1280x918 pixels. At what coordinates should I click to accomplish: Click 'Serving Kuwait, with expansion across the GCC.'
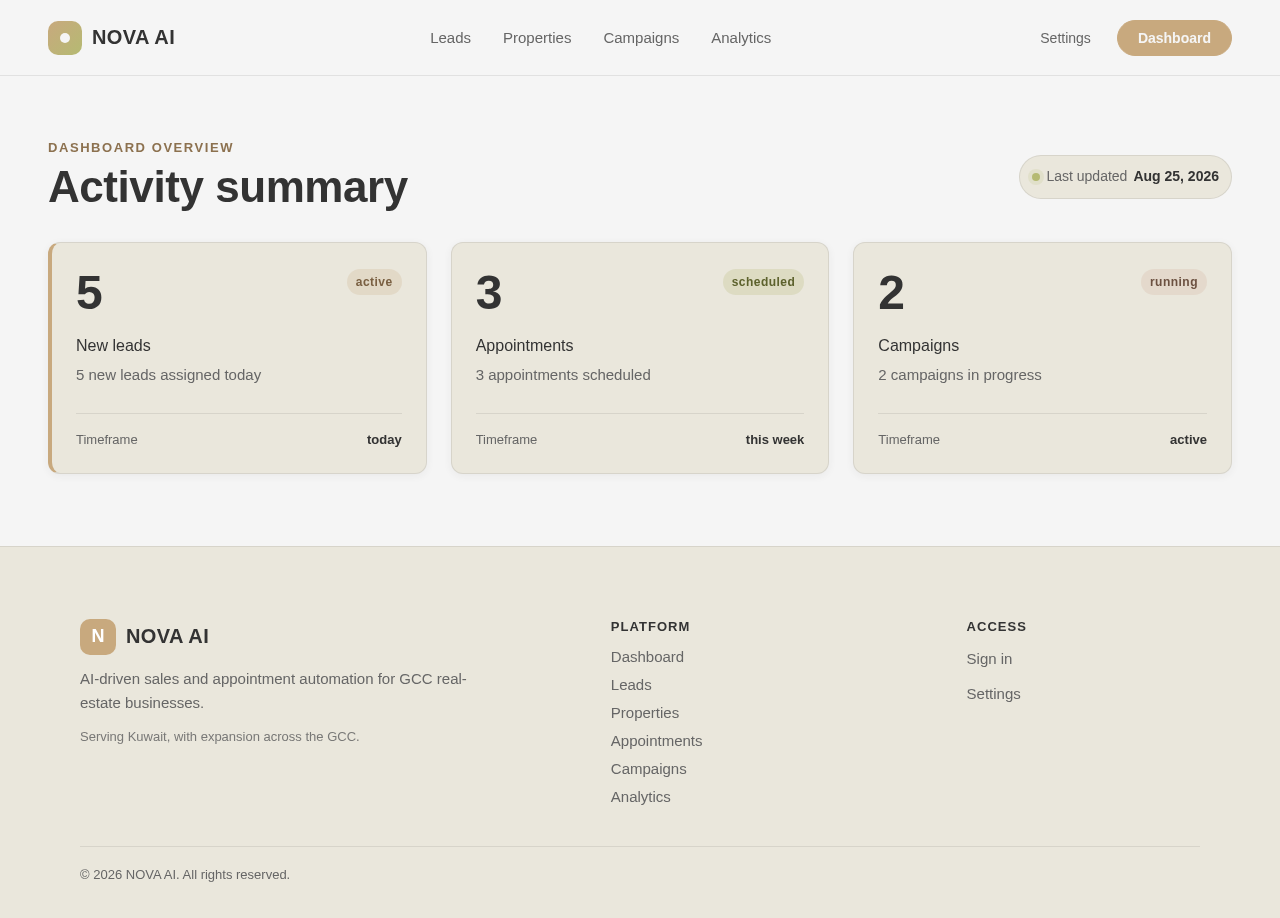(220, 737)
